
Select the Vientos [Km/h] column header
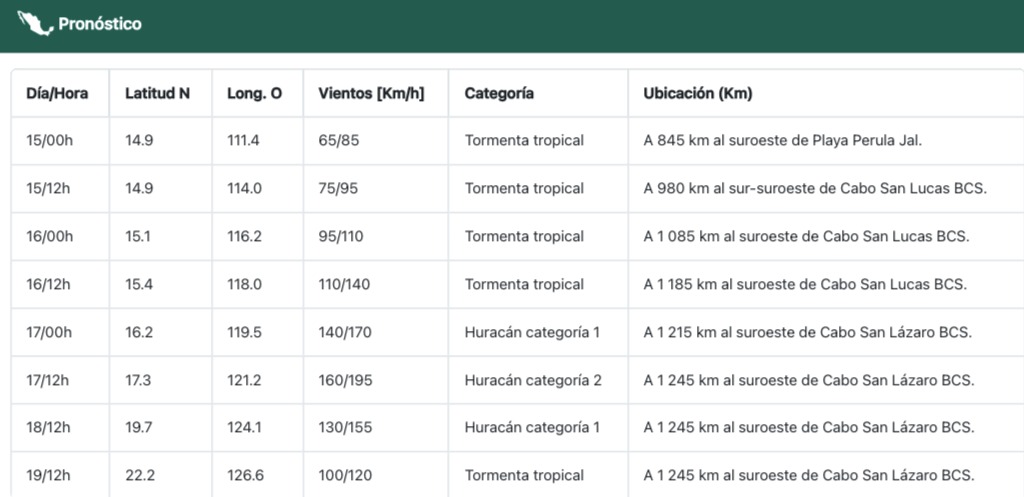(371, 93)
